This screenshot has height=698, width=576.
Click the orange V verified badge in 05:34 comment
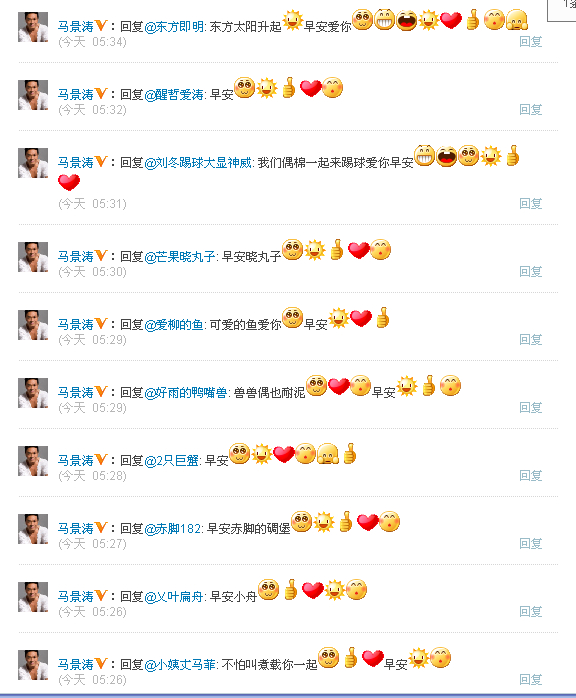pyautogui.click(x=101, y=25)
